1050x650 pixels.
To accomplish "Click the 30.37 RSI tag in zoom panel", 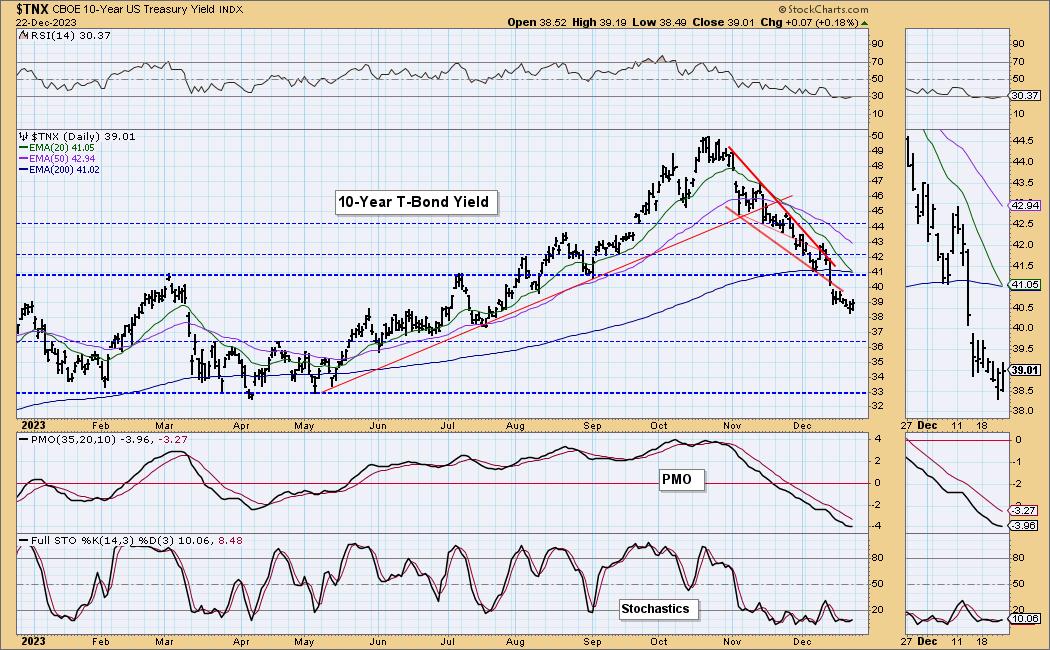I will 1025,96.
